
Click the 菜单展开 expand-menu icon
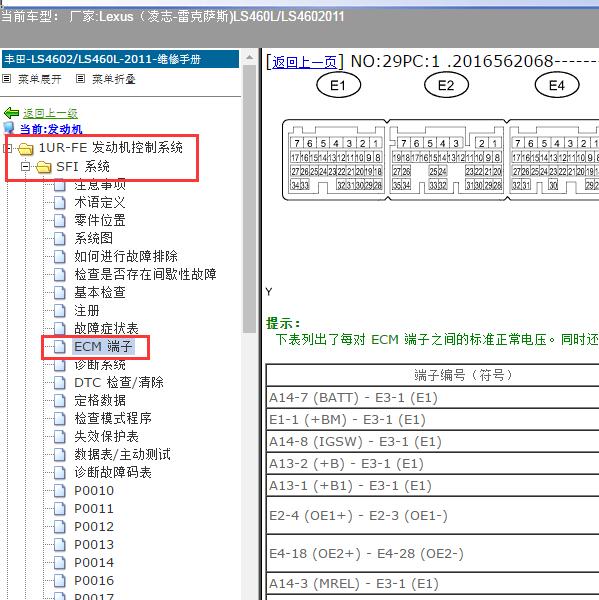coord(7,79)
